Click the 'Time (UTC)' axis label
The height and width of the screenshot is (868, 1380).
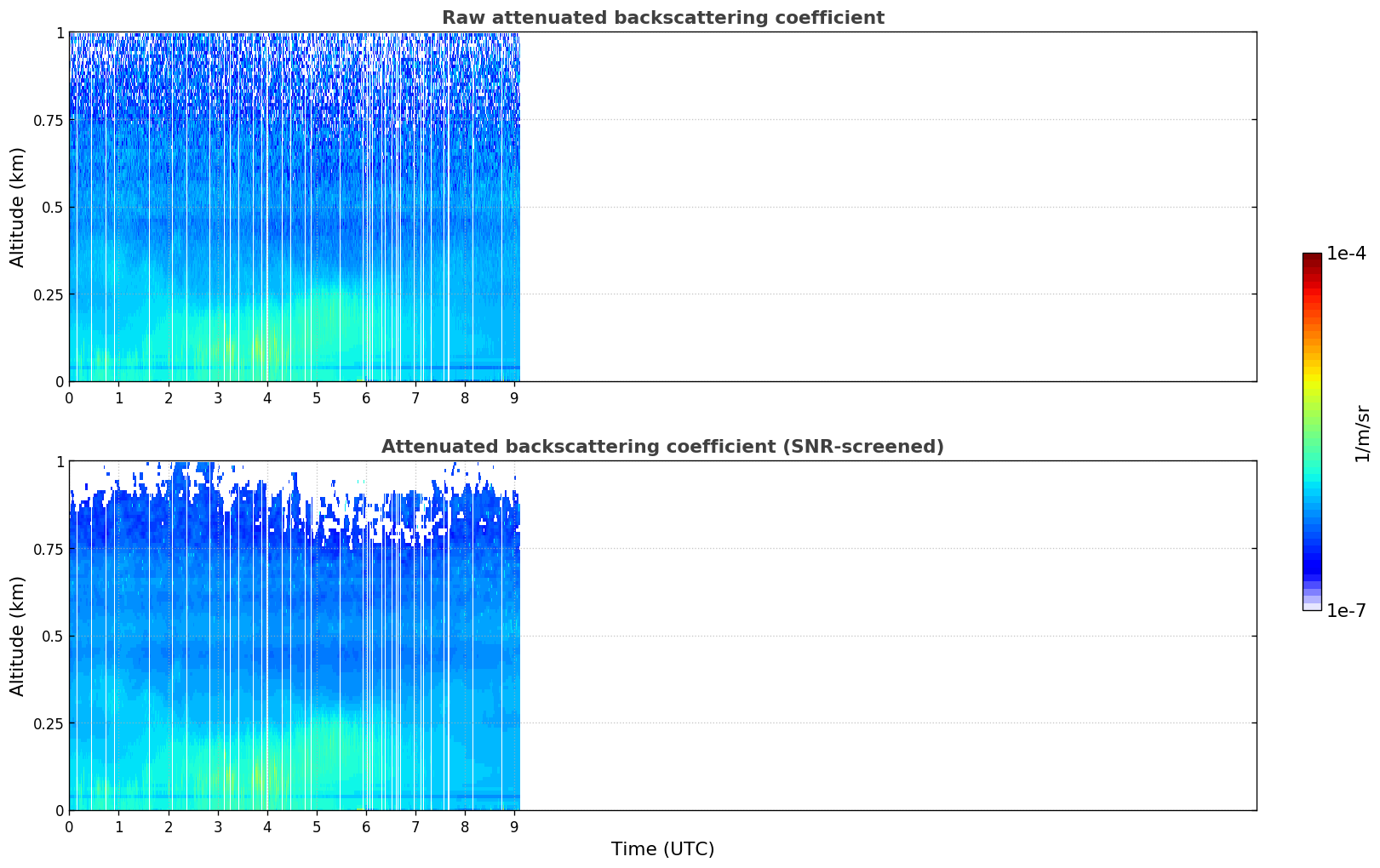(x=662, y=849)
